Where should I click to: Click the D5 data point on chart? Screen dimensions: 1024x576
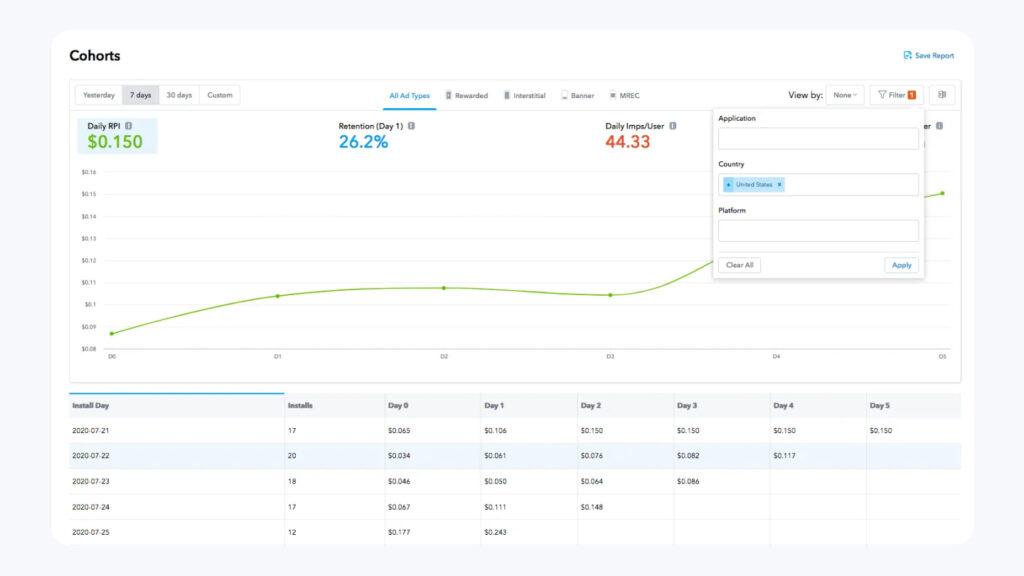click(x=942, y=193)
